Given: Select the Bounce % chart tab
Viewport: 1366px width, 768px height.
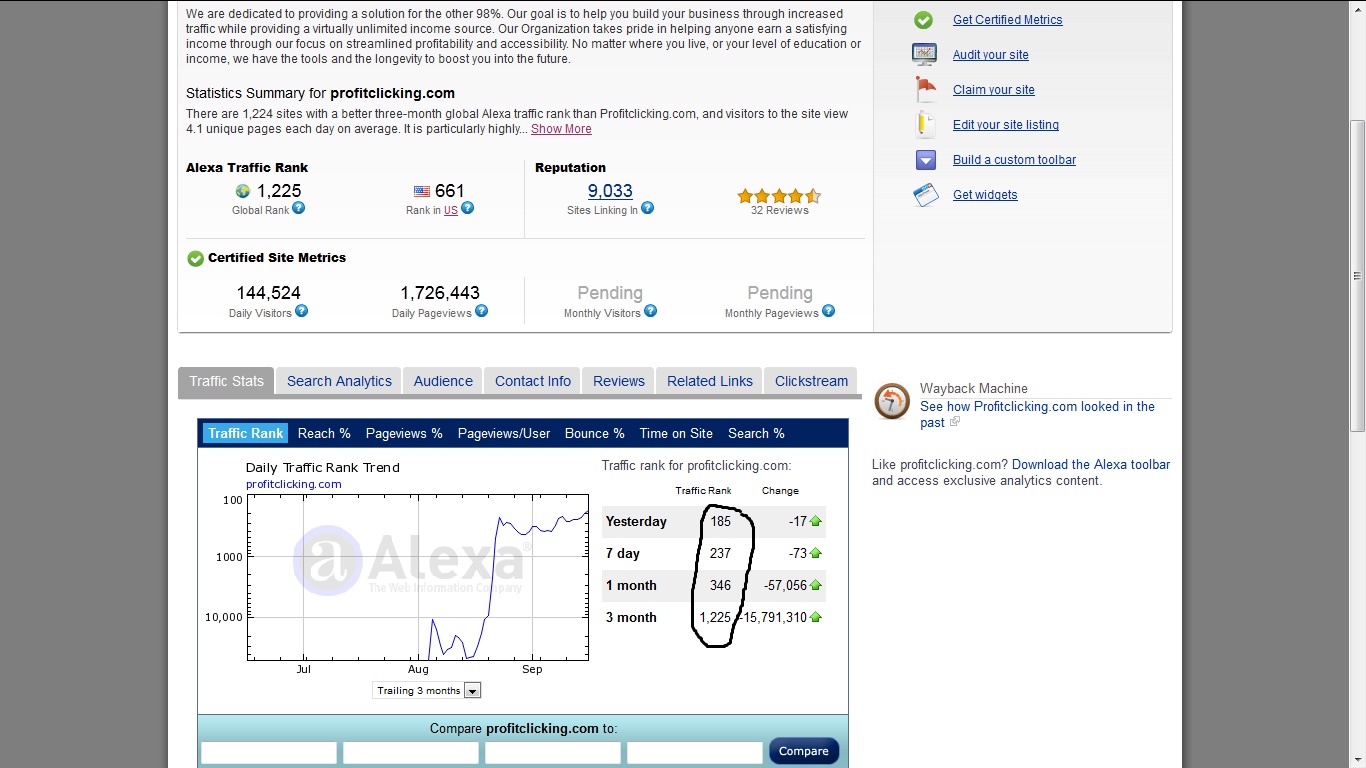Looking at the screenshot, I should click(x=594, y=433).
